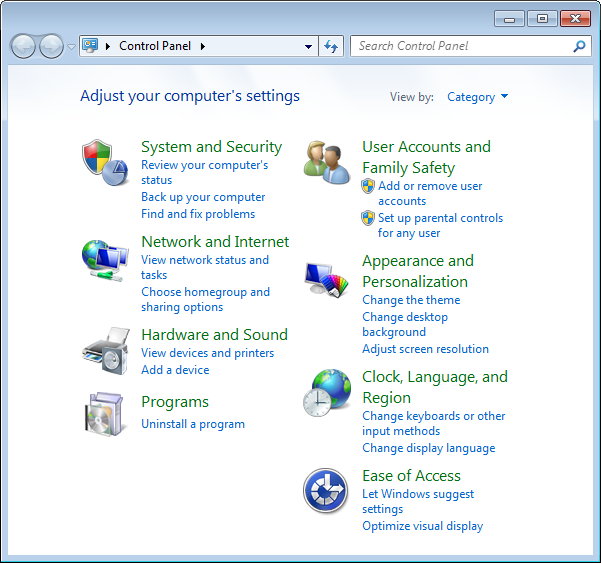Click the Network and Internet globe icon
Viewport: 601px width, 563px height.
coord(105,261)
